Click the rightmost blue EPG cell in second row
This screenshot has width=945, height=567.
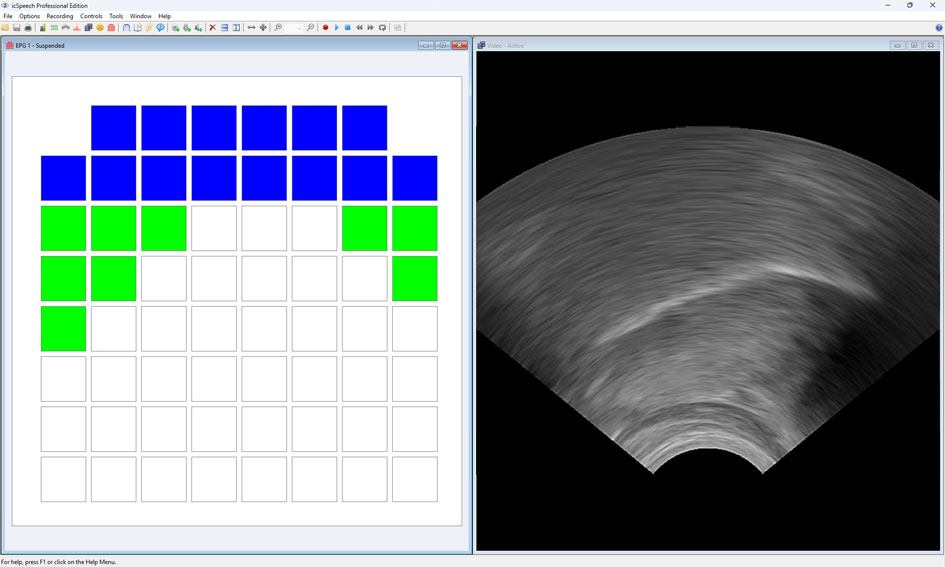click(415, 178)
